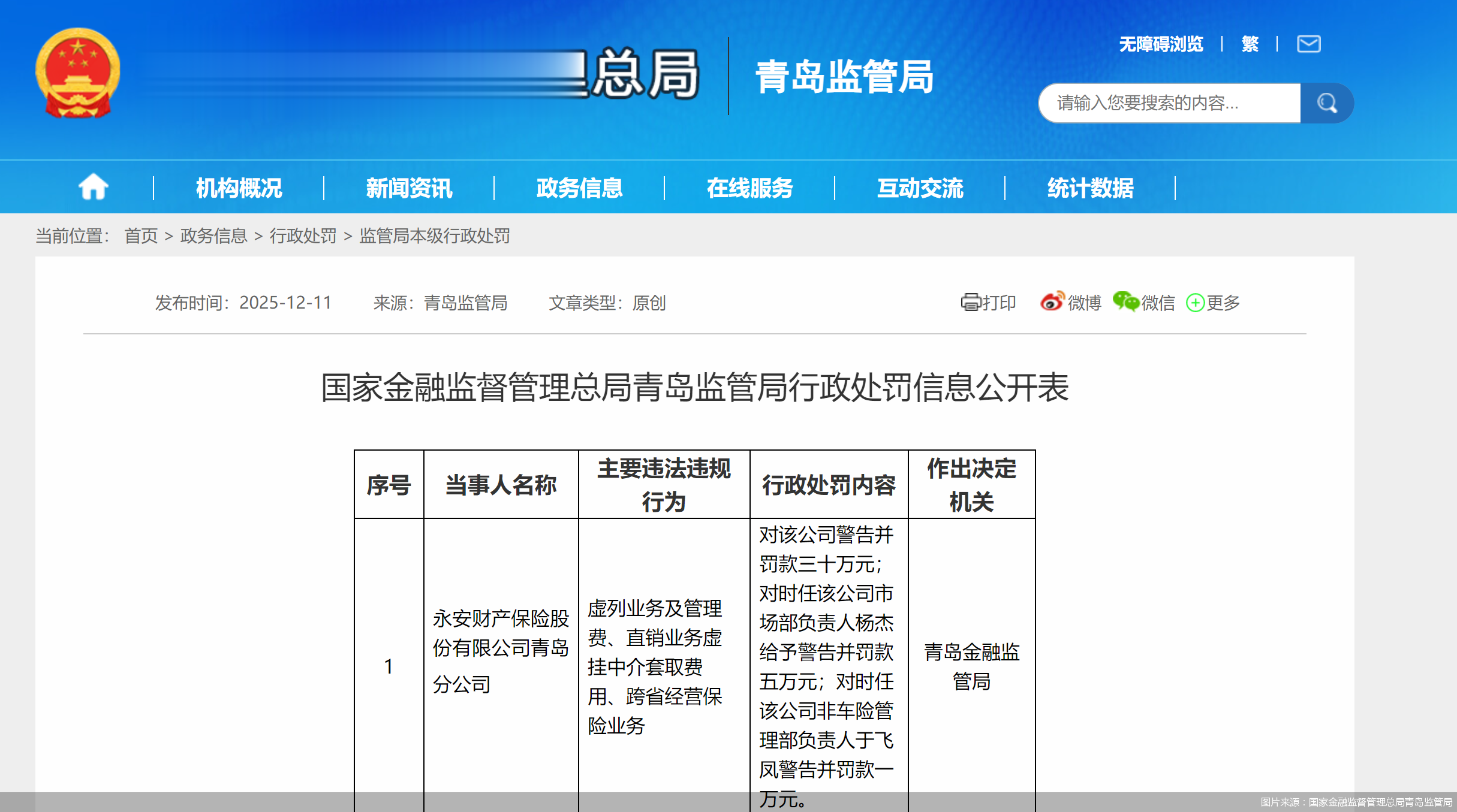Click the national emblem logo
Image resolution: width=1457 pixels, height=812 pixels.
pos(78,73)
